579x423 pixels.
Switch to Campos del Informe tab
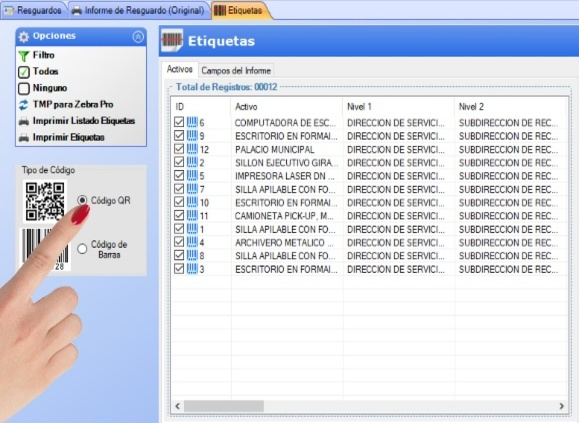pos(236,70)
